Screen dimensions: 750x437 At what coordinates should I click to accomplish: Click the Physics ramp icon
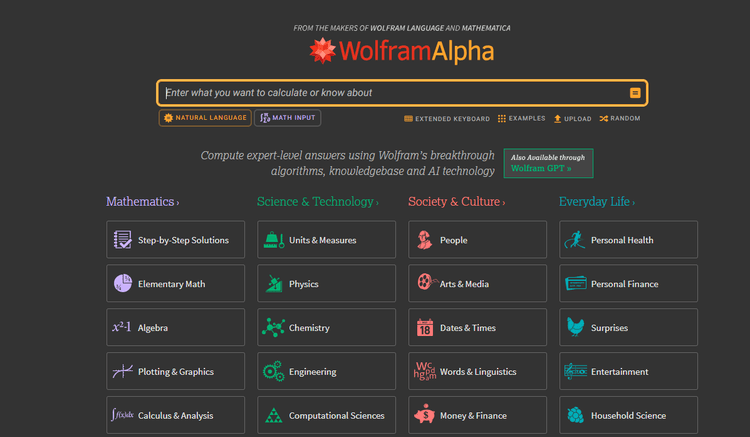point(274,284)
